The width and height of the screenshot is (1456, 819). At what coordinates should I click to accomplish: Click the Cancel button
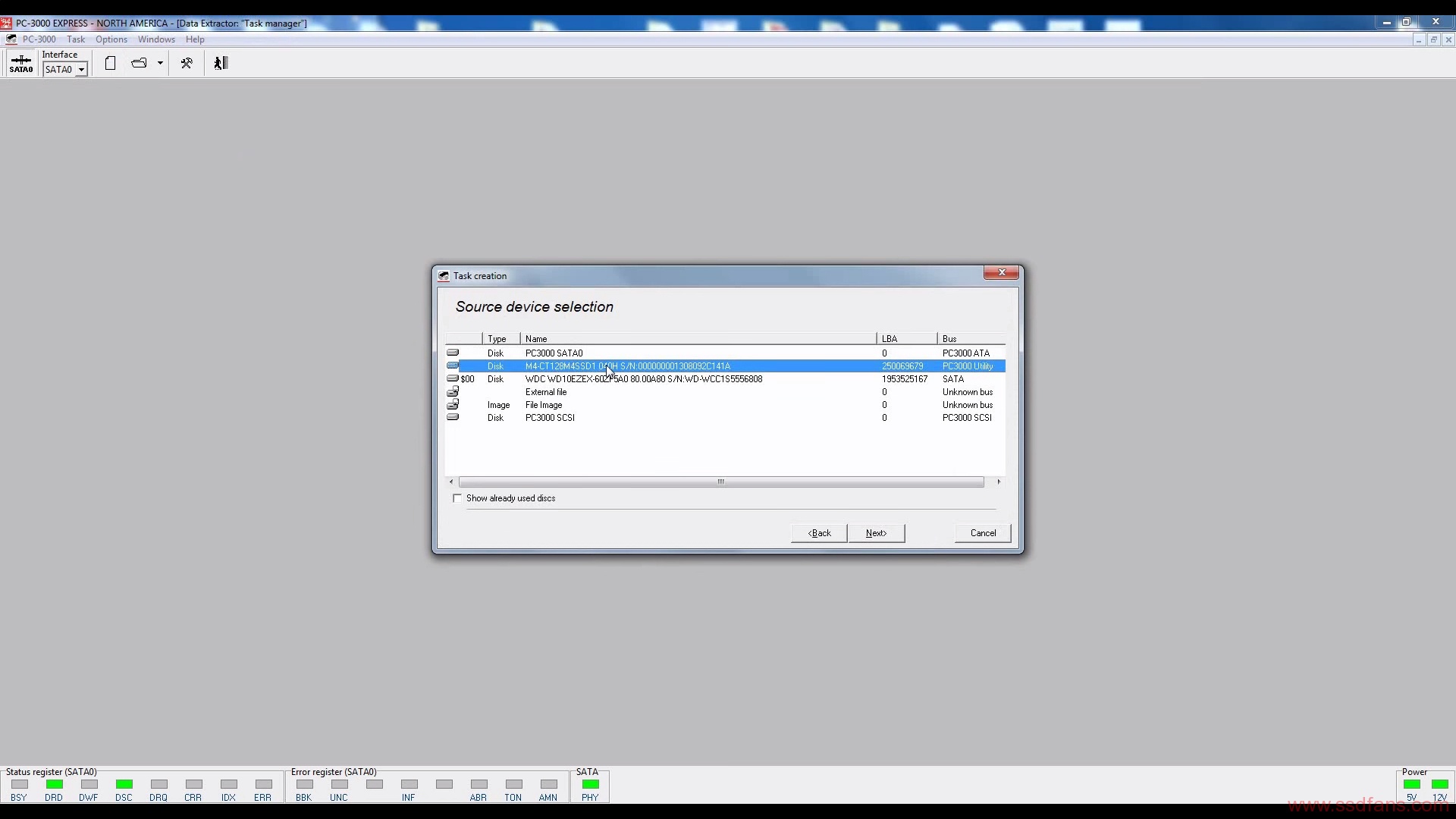pos(983,533)
